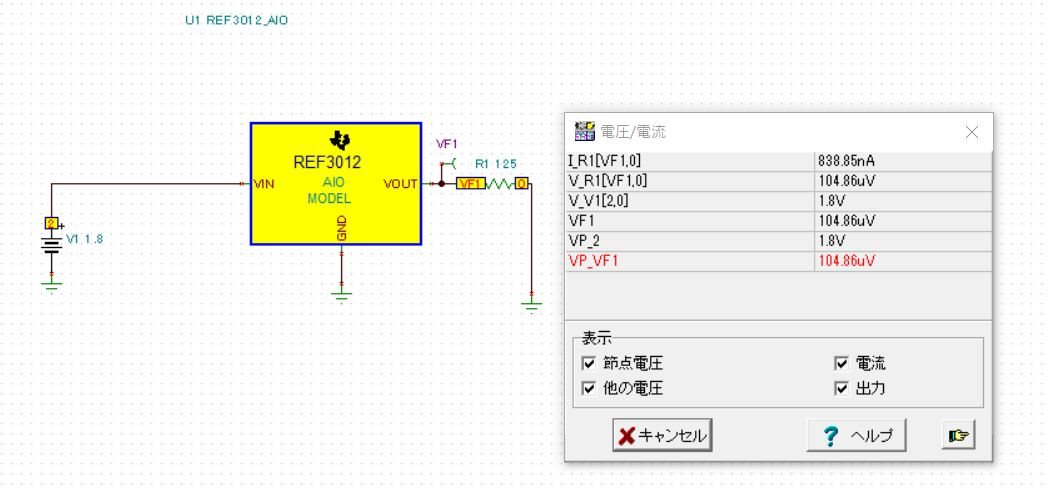Select the VP_2 row

pos(779,241)
